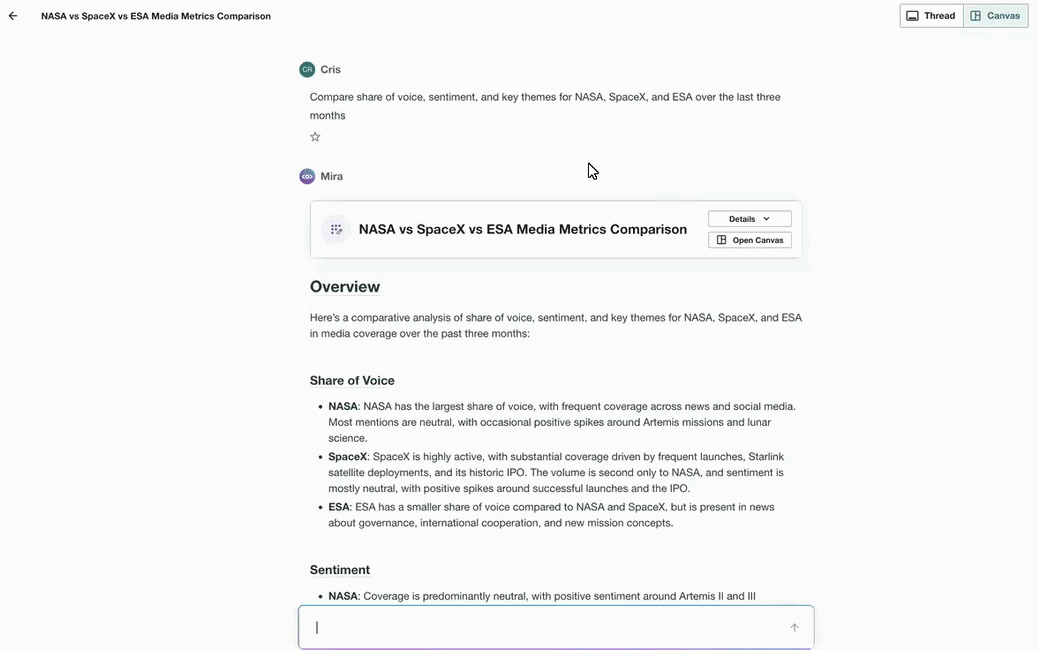Click the Thread view icon
1038x650 pixels.
pyautogui.click(x=912, y=16)
